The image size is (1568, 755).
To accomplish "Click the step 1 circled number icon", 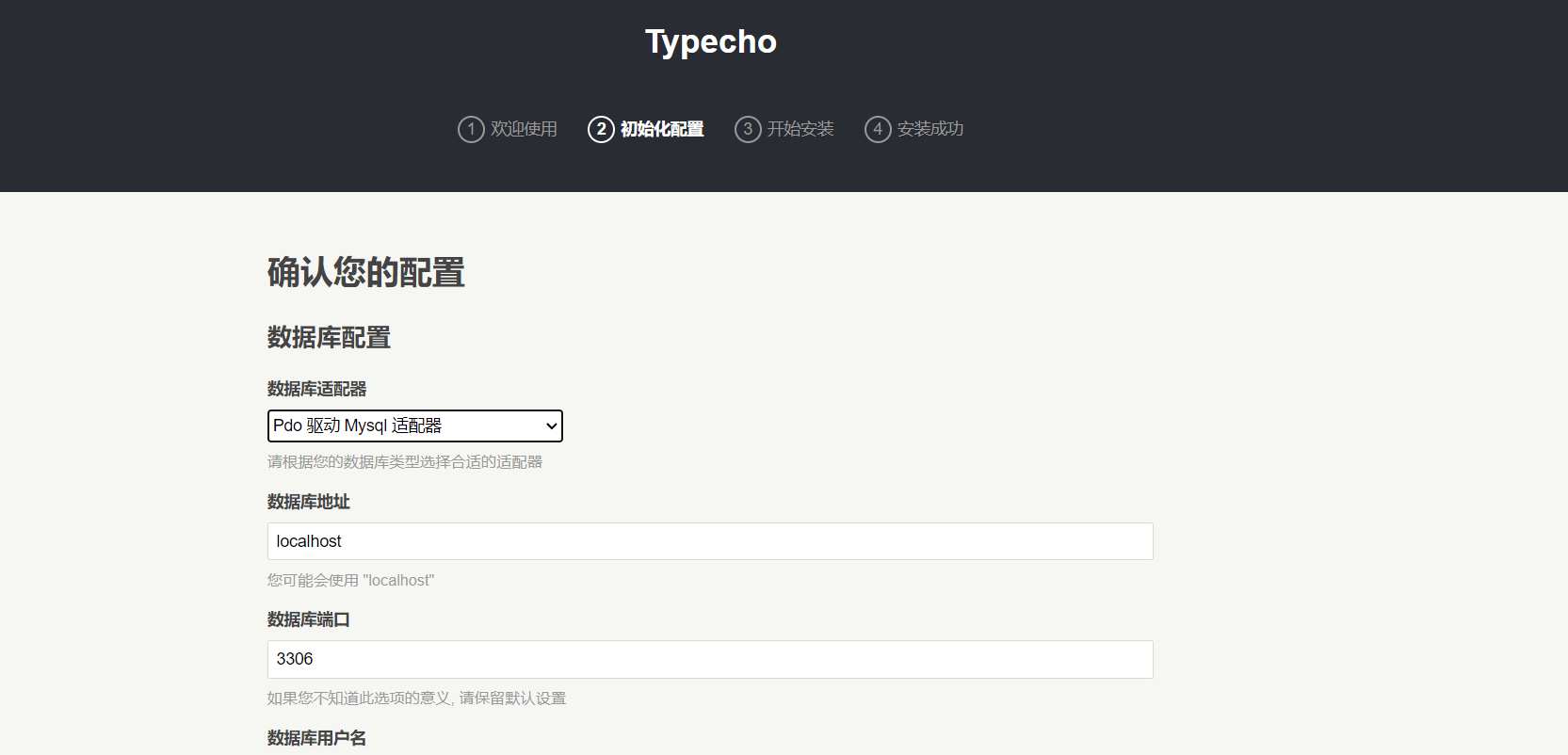I will pos(471,129).
